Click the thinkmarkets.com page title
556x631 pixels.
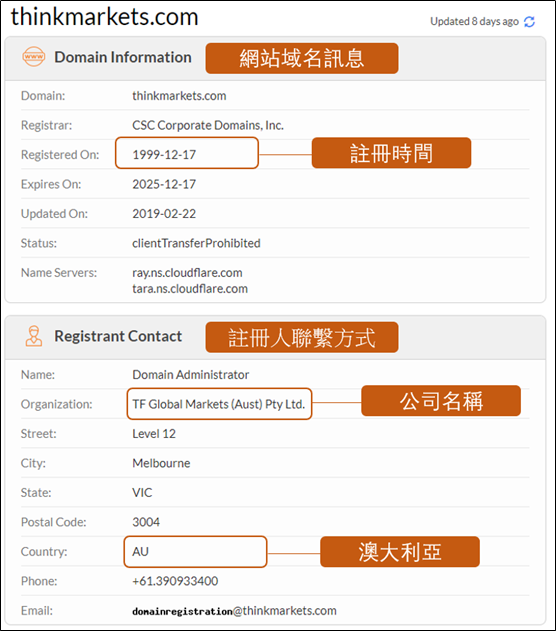(105, 17)
